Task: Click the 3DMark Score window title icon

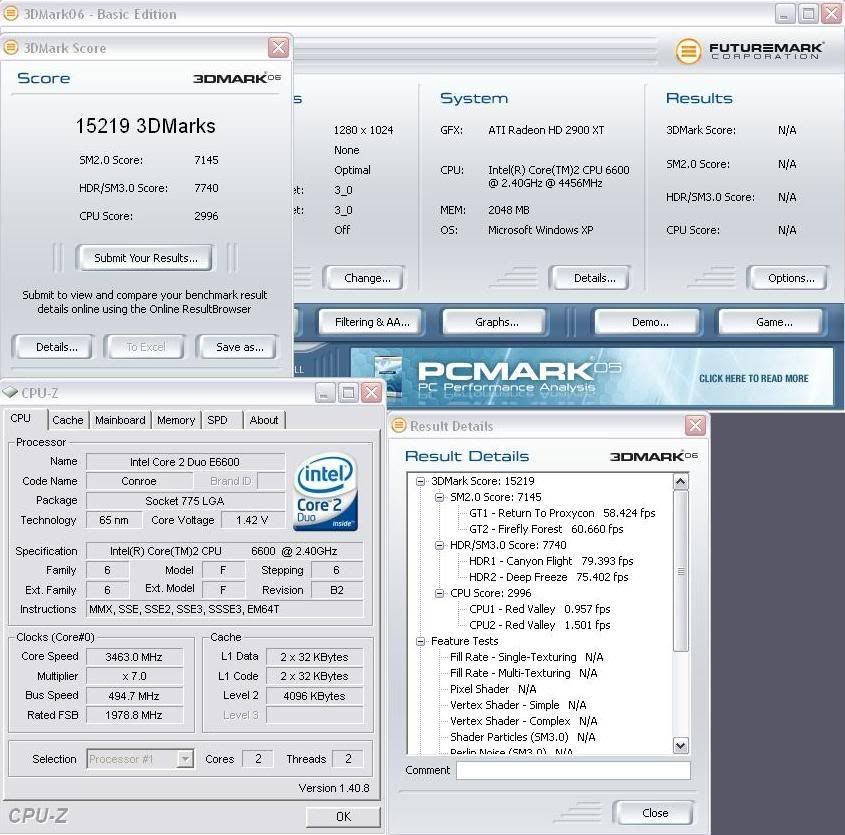Action: [x=11, y=47]
